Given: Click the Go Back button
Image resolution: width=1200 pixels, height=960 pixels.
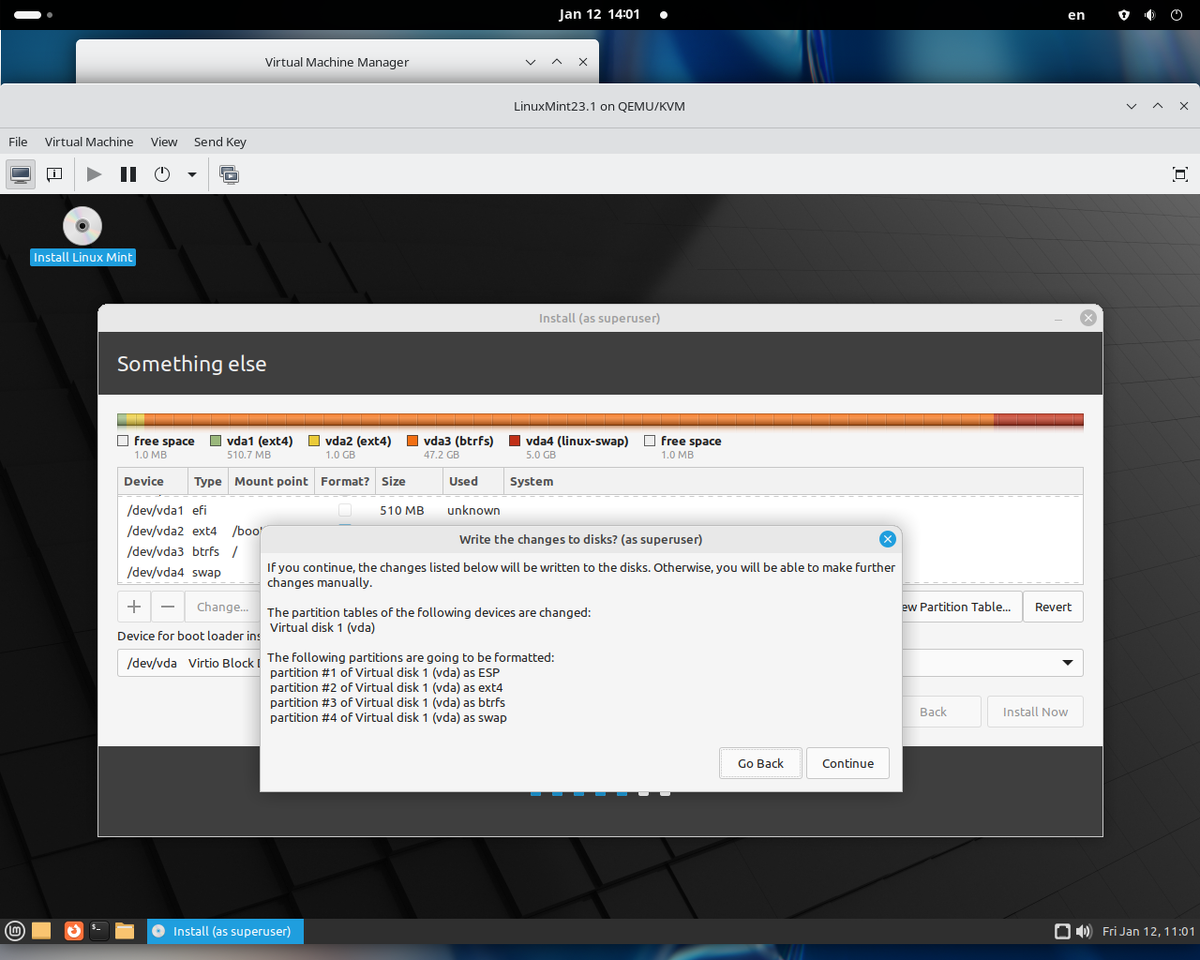Looking at the screenshot, I should tap(761, 763).
